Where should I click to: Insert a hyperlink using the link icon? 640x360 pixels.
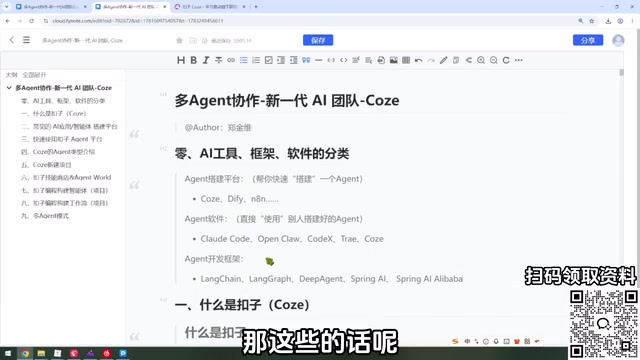(231, 60)
